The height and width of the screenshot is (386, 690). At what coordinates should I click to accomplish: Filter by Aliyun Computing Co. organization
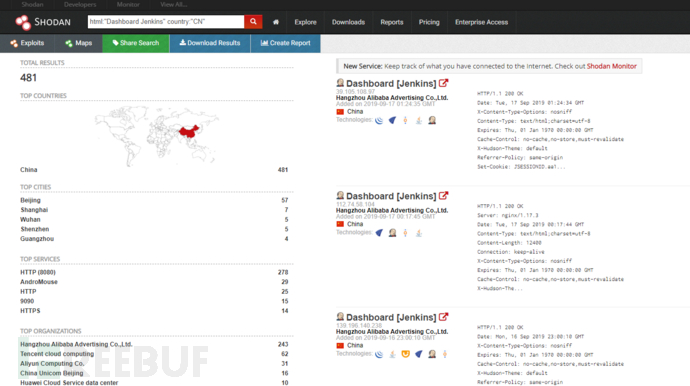[52, 364]
